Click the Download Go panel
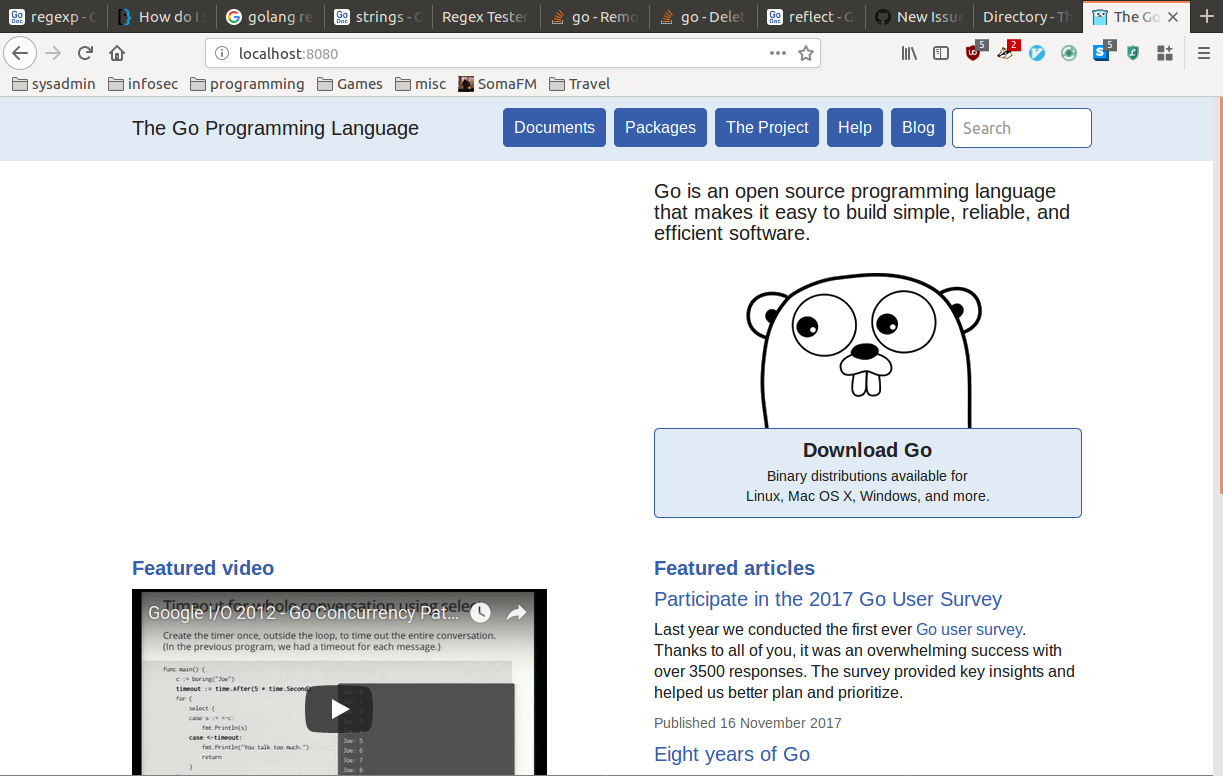 (x=867, y=471)
